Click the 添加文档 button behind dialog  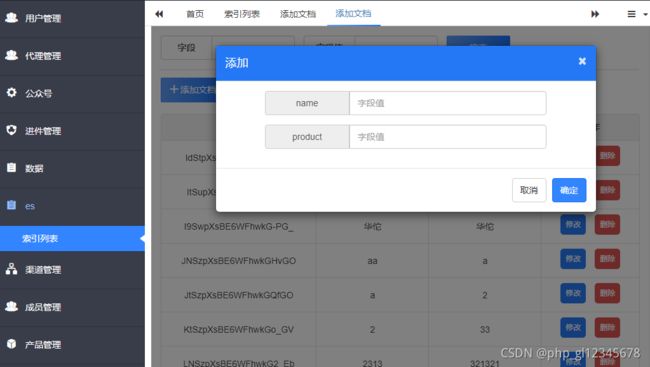189,90
